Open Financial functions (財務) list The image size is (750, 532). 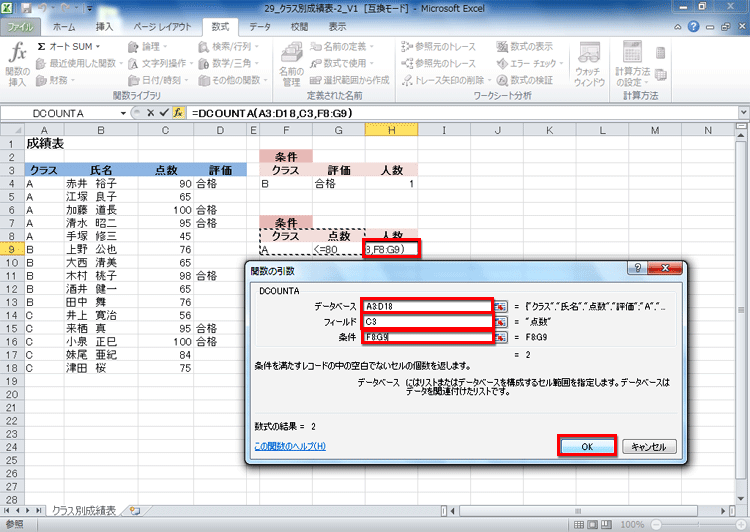pos(55,80)
